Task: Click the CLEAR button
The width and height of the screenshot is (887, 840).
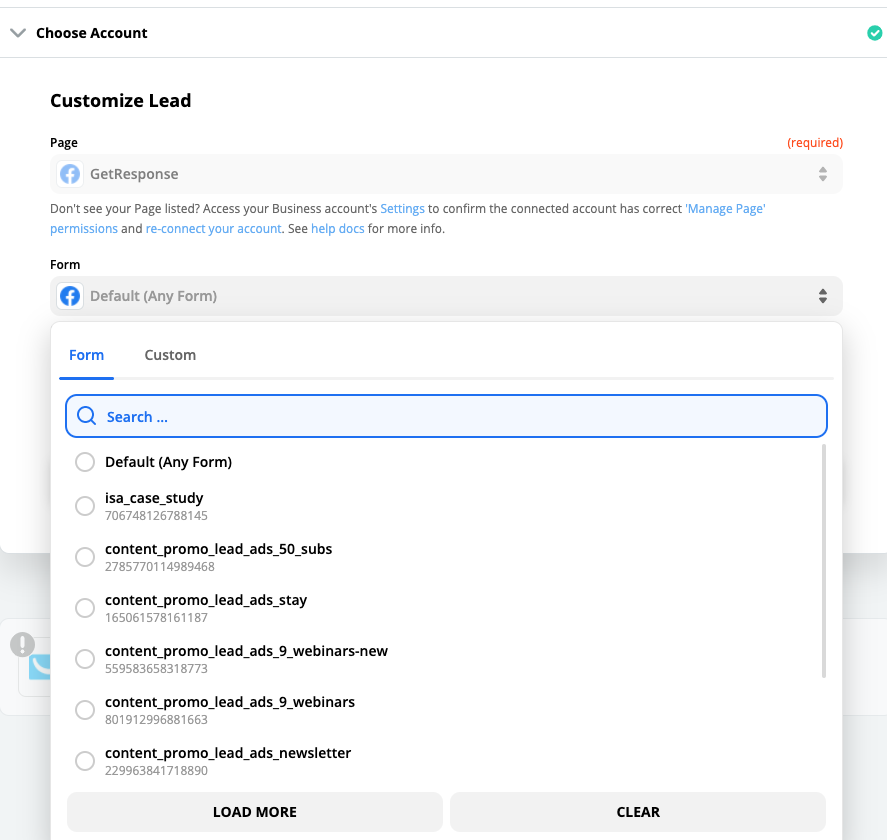Action: point(638,812)
